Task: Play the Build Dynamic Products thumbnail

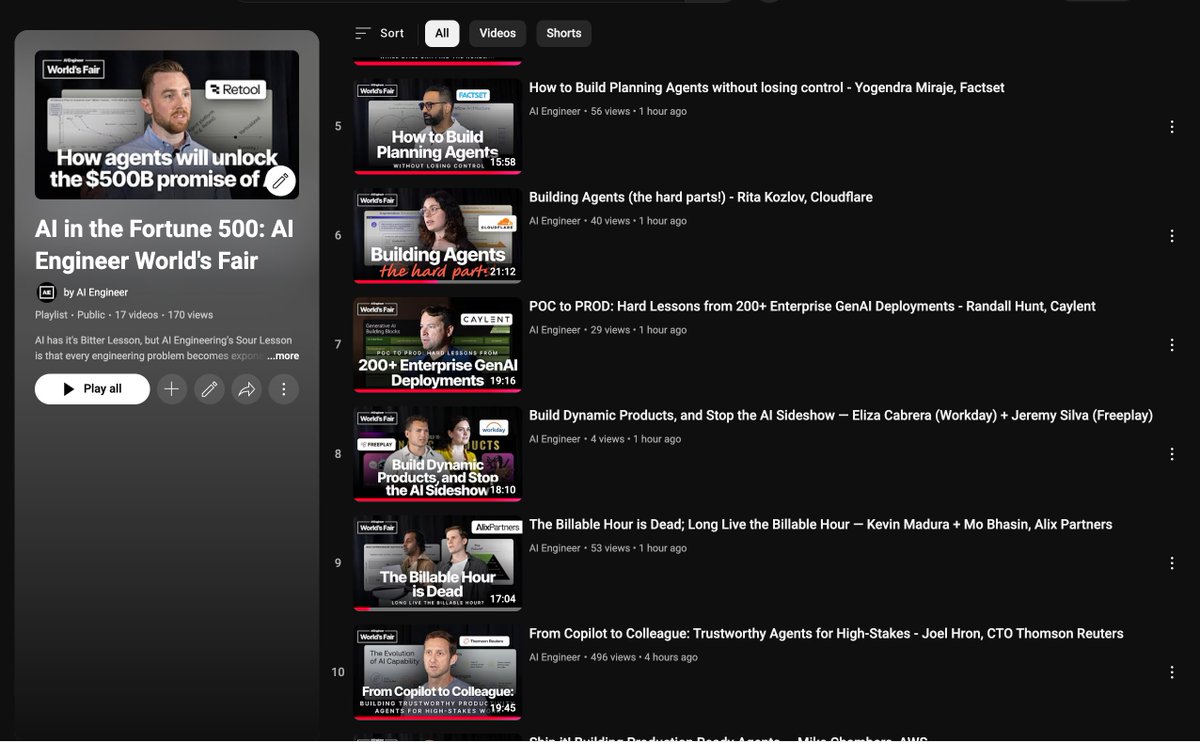Action: click(437, 453)
